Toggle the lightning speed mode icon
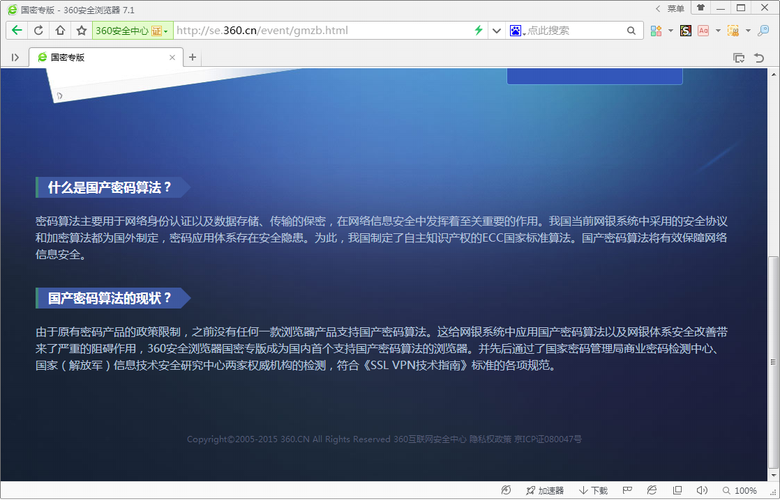780x500 pixels. 479,31
